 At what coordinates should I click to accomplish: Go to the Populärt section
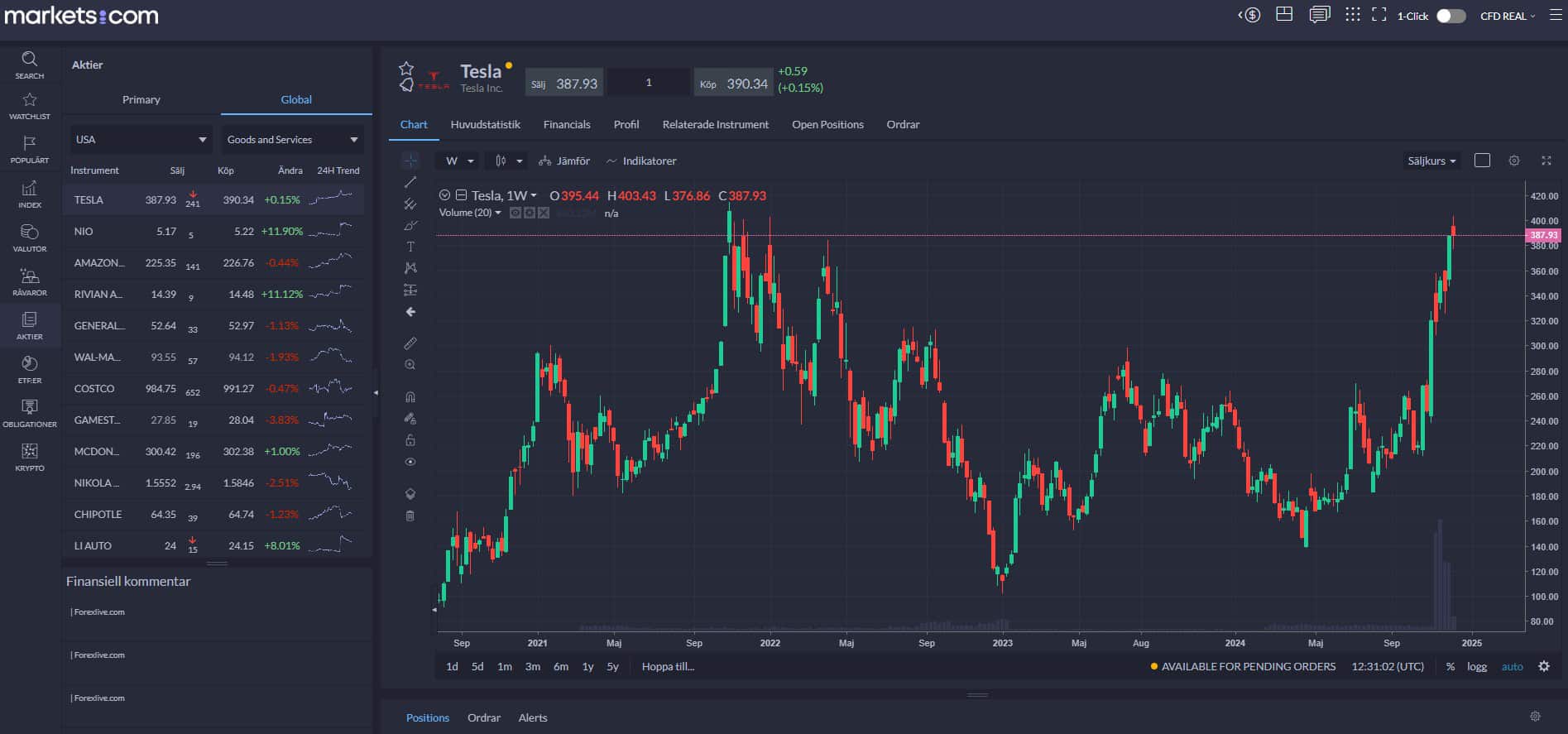click(x=30, y=150)
